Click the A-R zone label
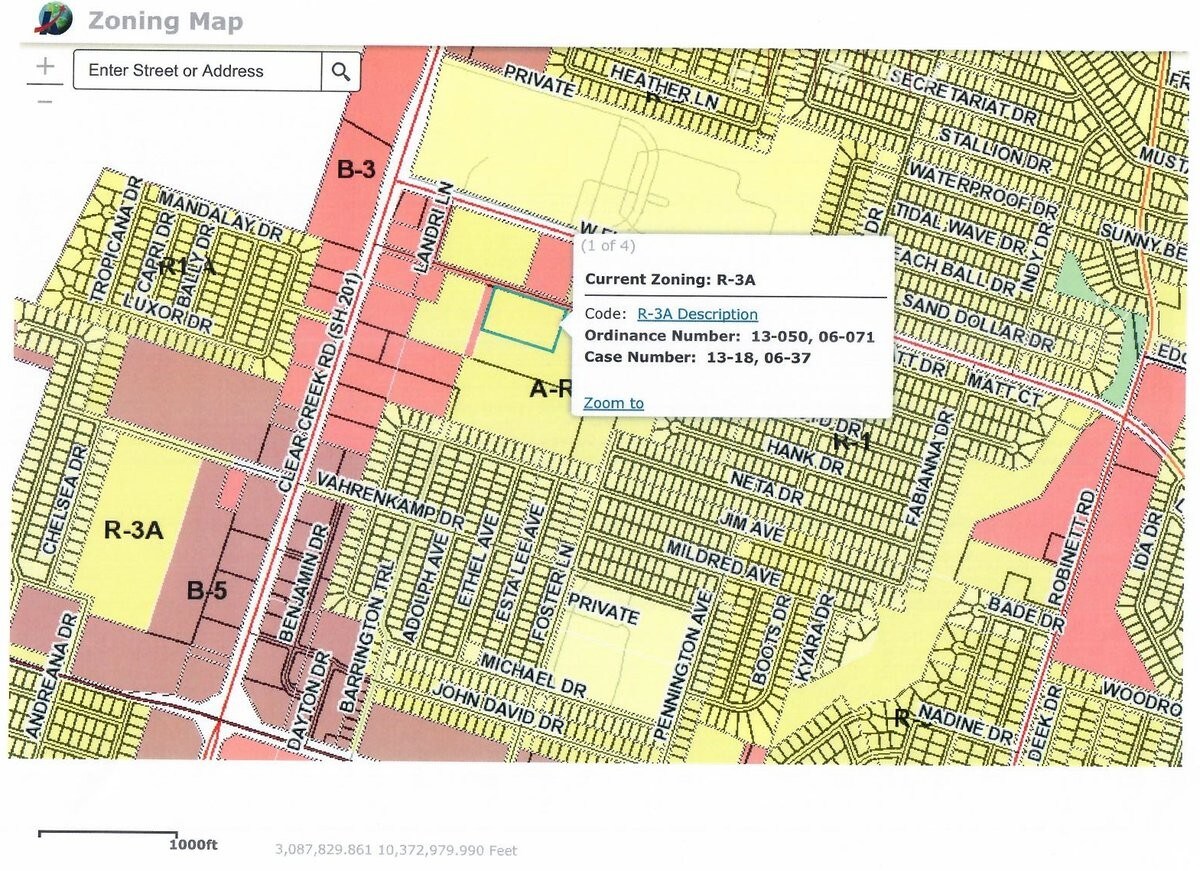The image size is (1200, 871). tap(549, 389)
